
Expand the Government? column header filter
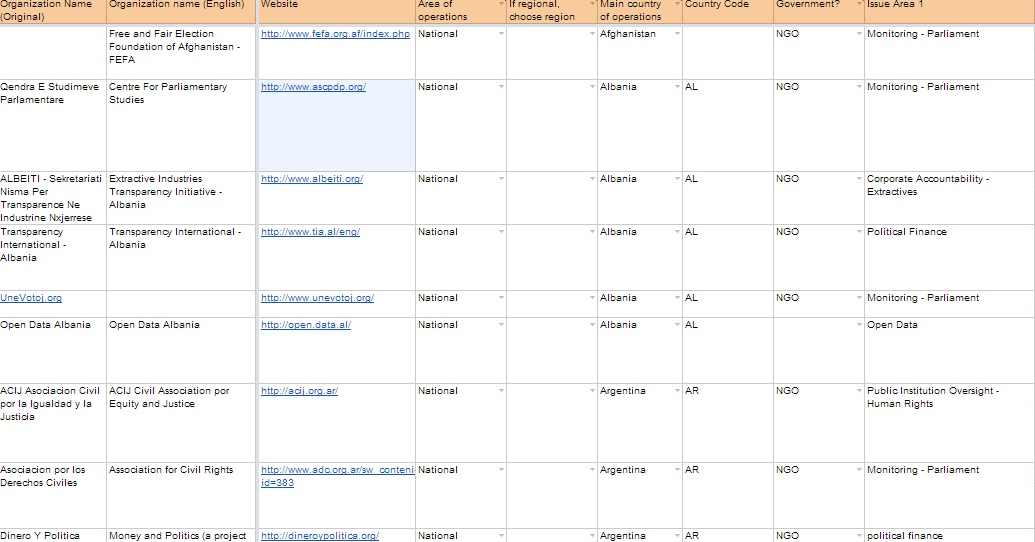[859, 5]
